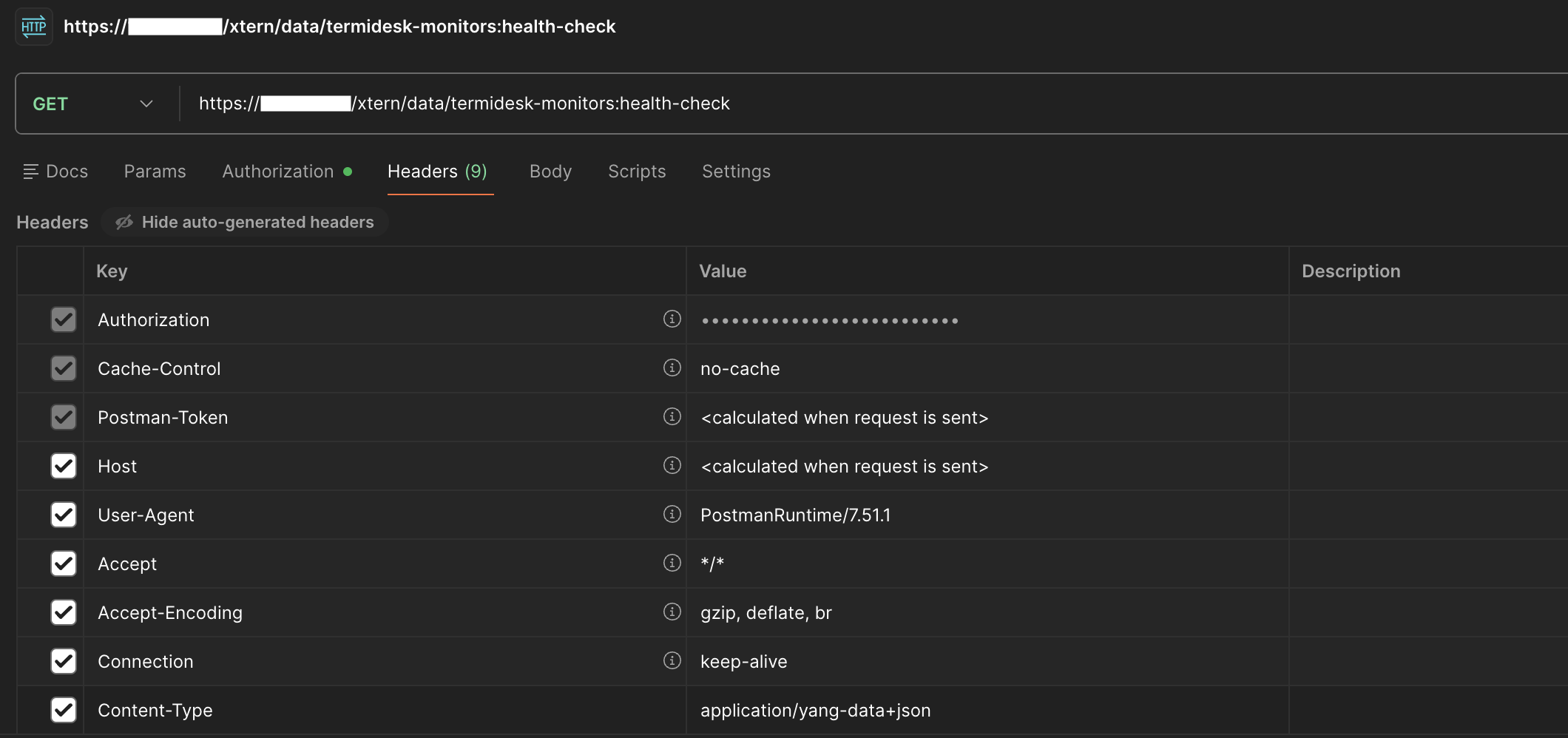Disable the User-Agent header checkbox
The height and width of the screenshot is (738, 1568).
(x=64, y=515)
